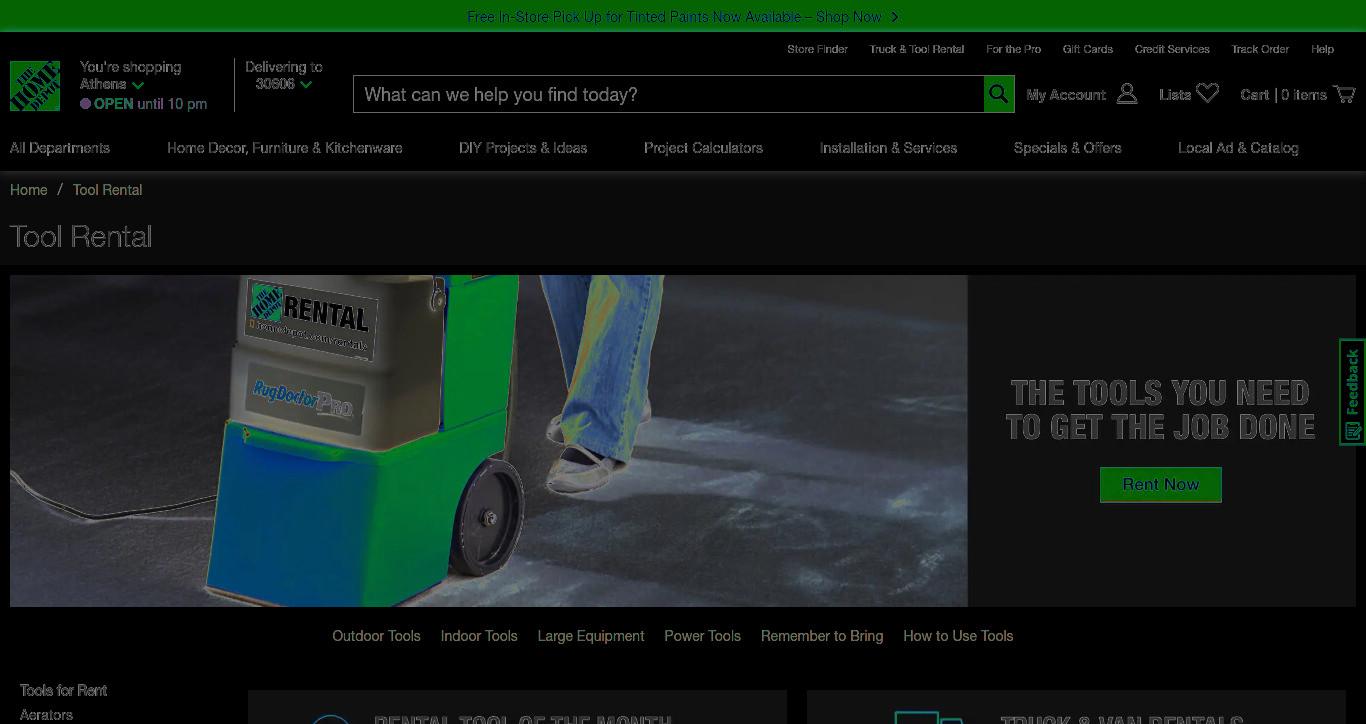Open the shopping cart icon
The height and width of the screenshot is (724, 1366).
1345,94
